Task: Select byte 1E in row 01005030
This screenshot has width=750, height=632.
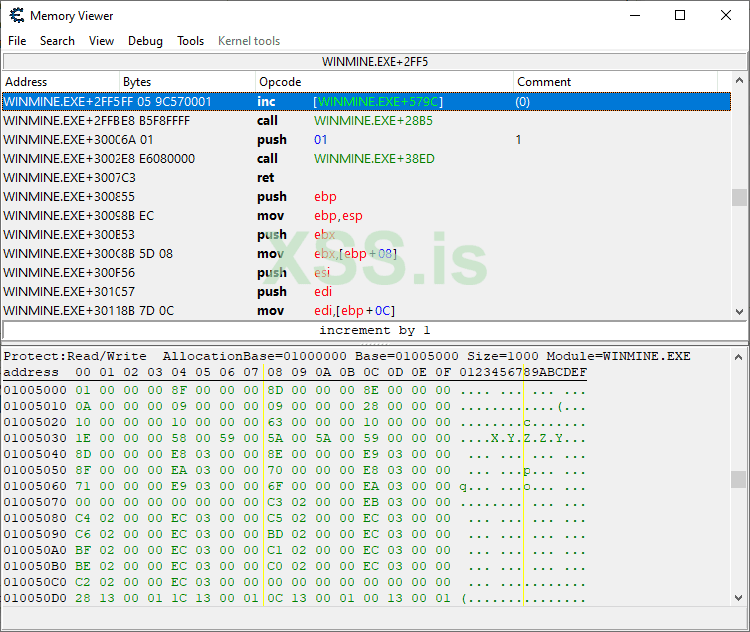Action: (x=83, y=438)
